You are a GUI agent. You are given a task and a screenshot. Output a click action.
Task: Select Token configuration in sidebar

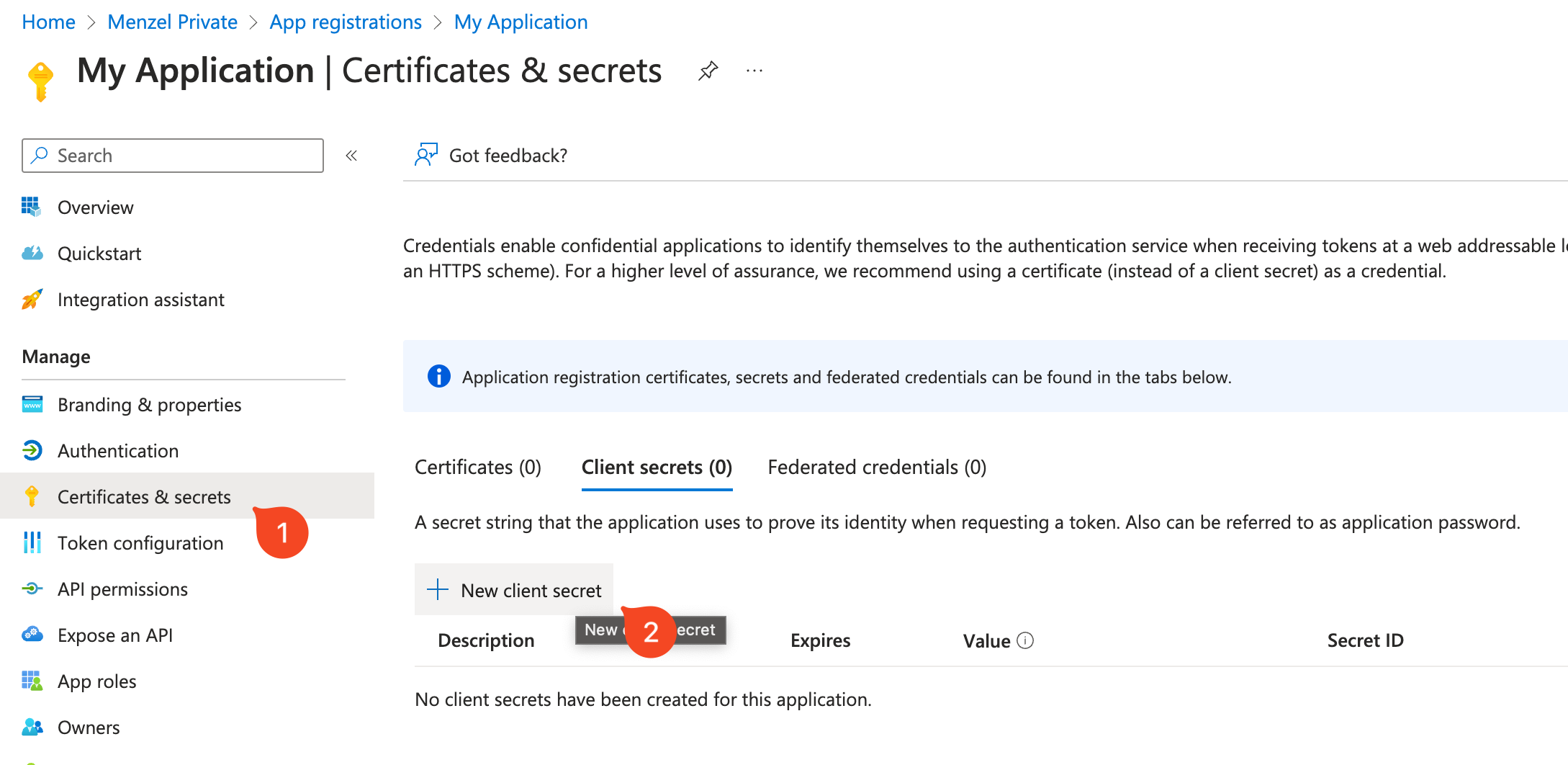point(140,543)
